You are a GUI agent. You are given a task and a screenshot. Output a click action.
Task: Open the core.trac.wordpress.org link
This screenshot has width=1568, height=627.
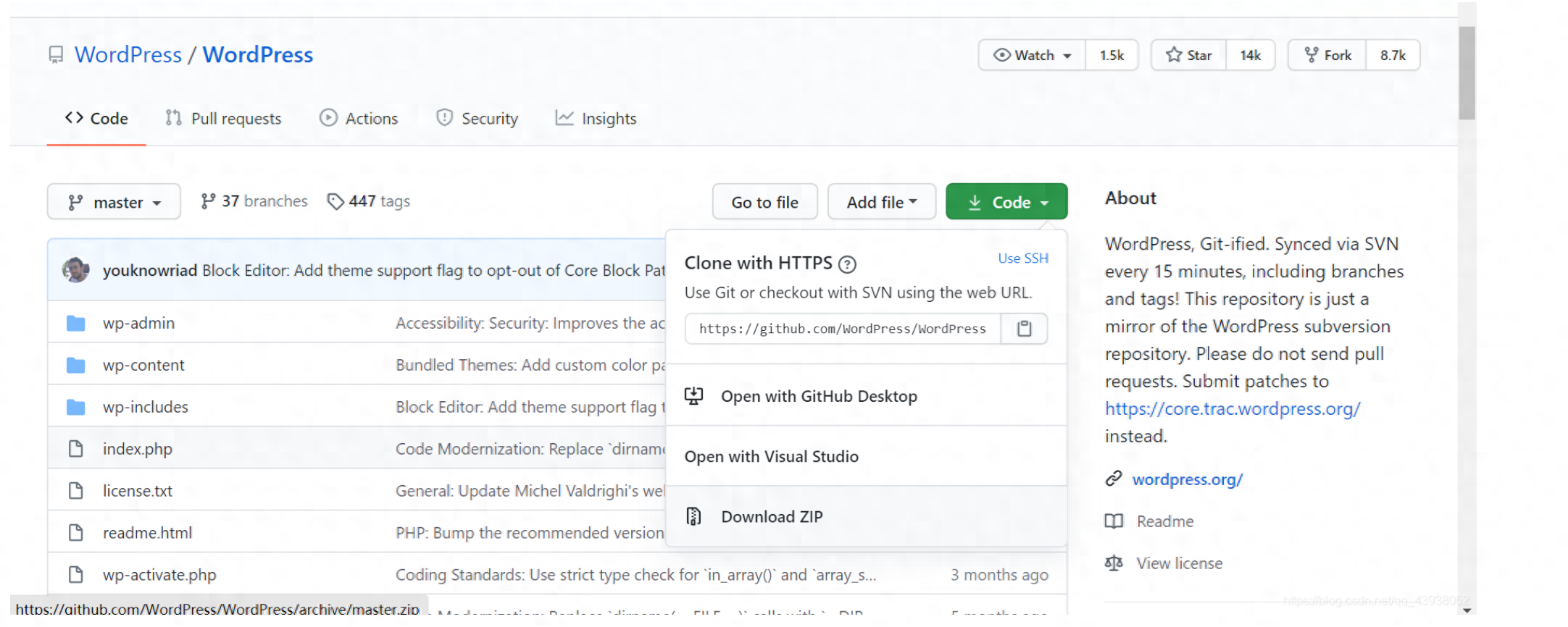click(x=1233, y=408)
